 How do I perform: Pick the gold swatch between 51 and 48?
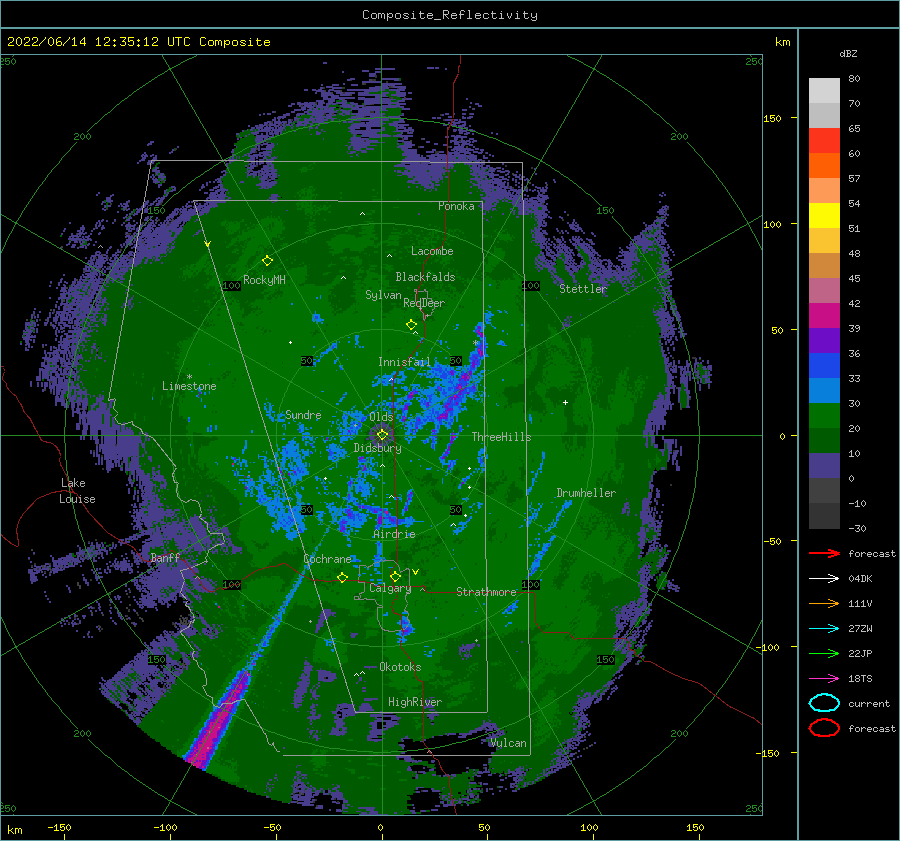pos(824,241)
